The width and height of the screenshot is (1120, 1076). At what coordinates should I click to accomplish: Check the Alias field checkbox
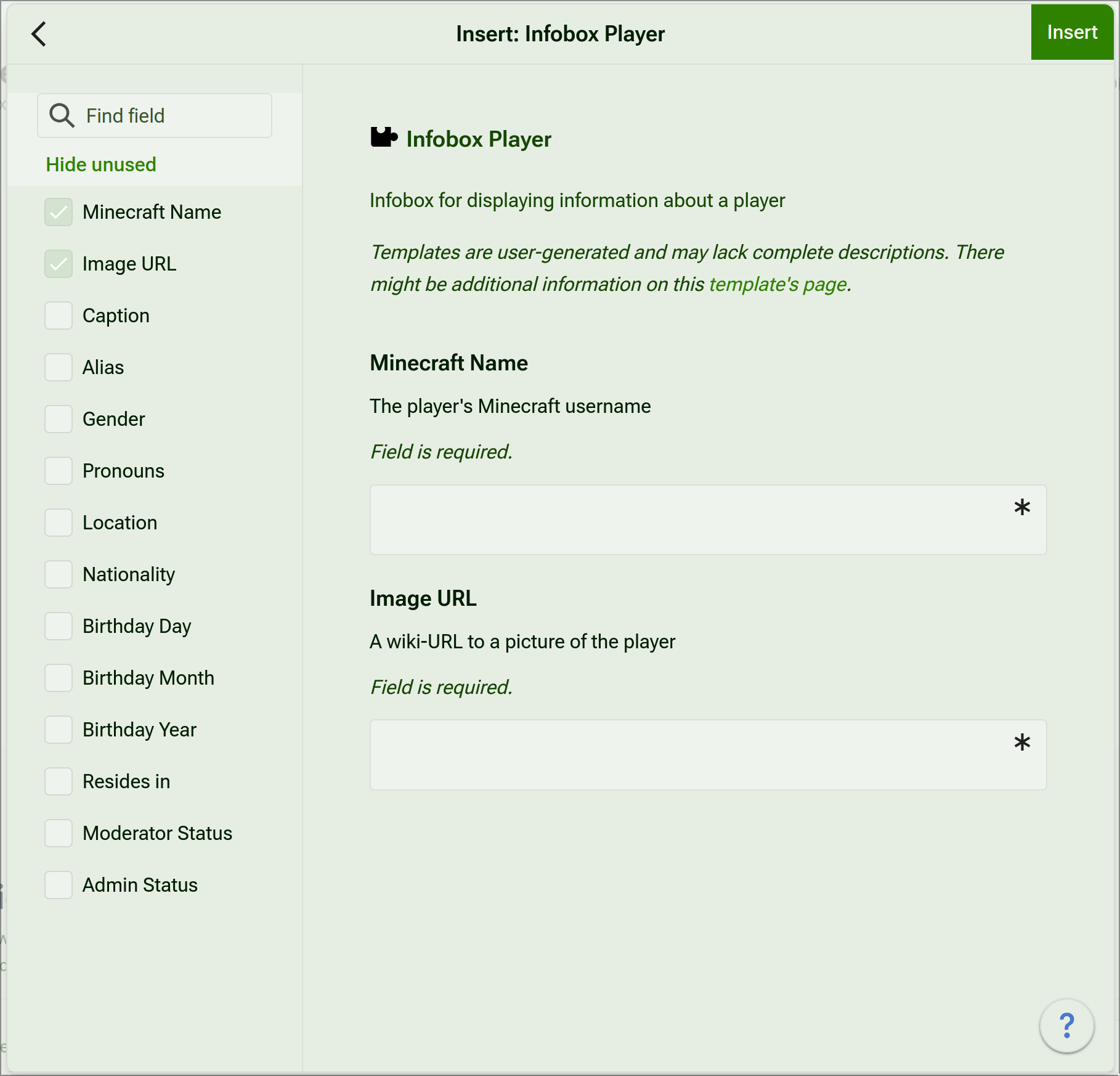[x=59, y=367]
